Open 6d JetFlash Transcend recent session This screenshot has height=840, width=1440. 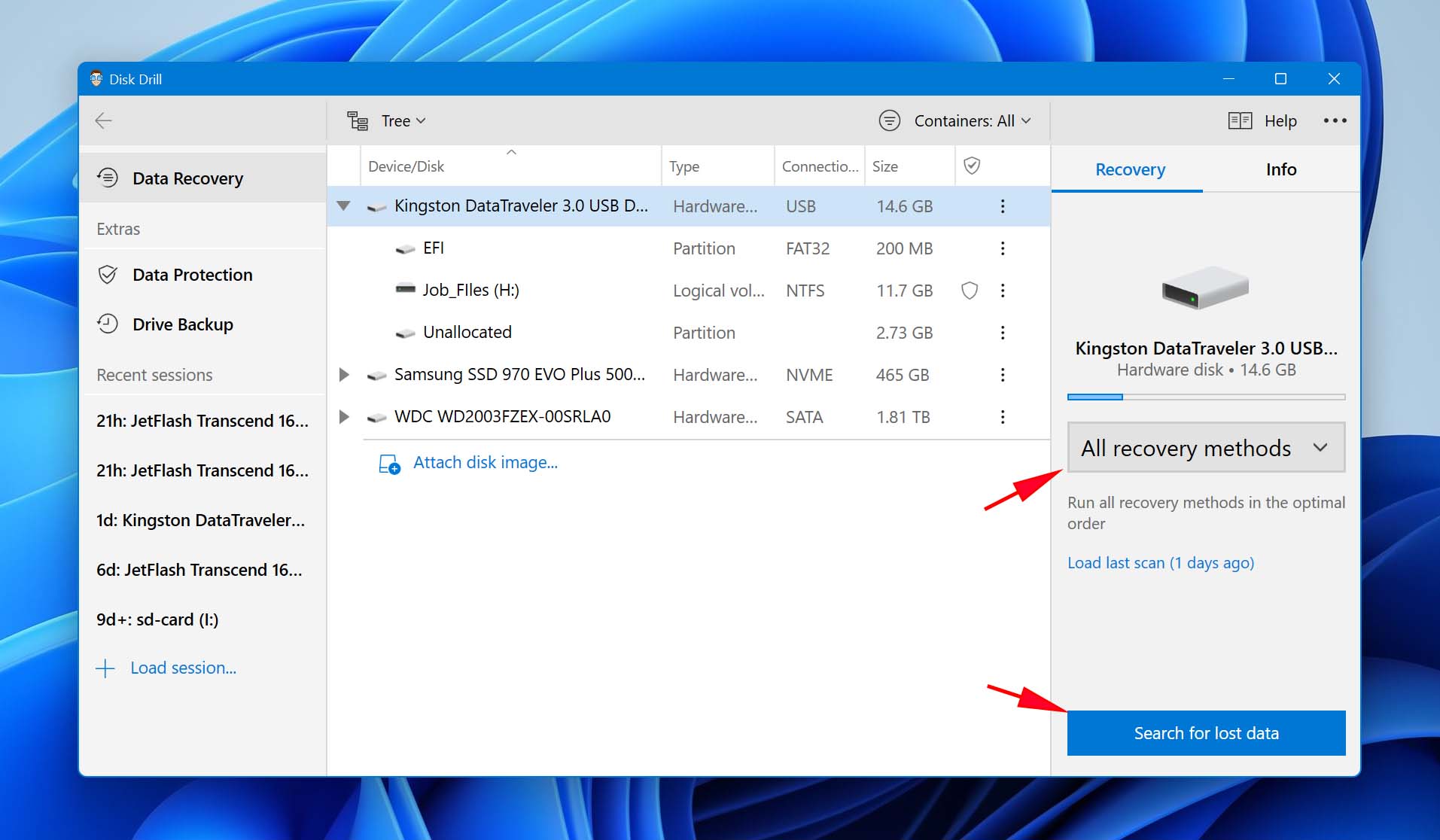(202, 569)
